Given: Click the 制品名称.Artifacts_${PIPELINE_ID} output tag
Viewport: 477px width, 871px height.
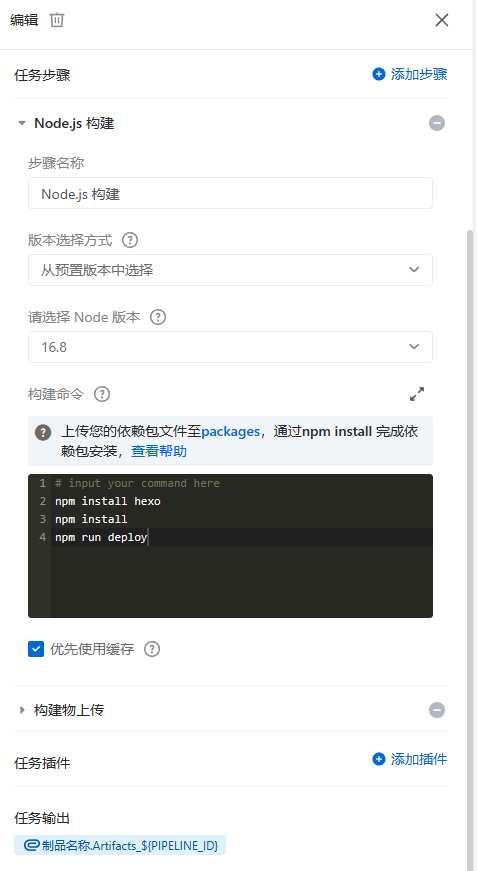Looking at the screenshot, I should tap(120, 845).
